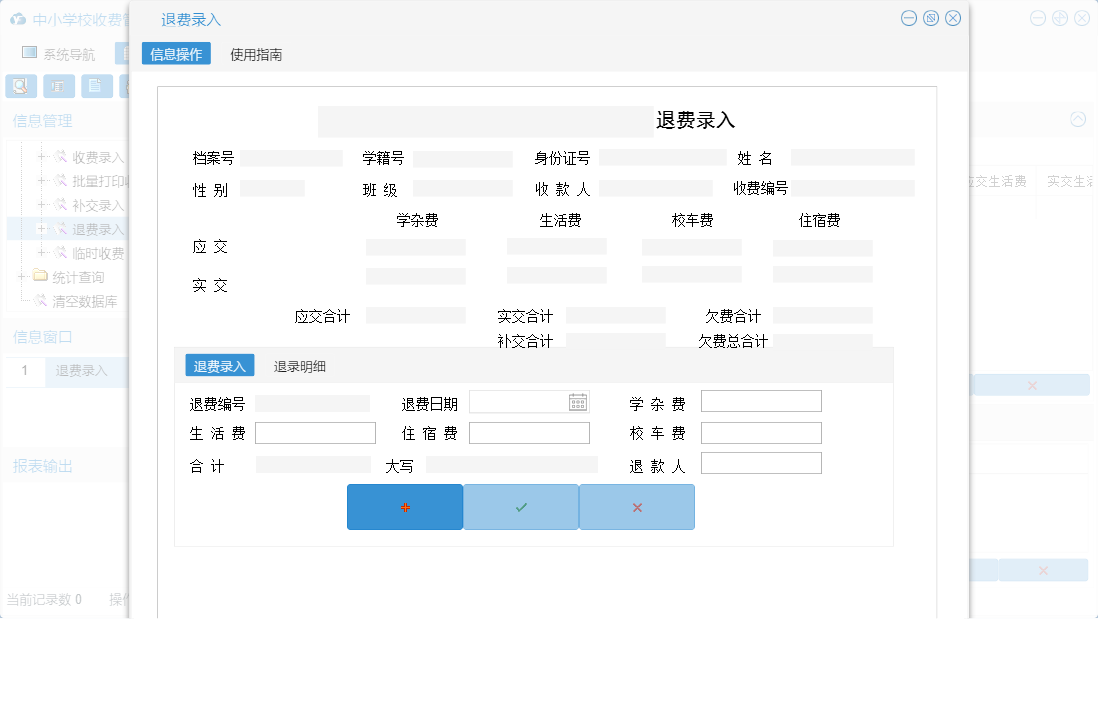
Task: Select the 收费录入 icon in the sidebar tree
Action: click(x=62, y=157)
